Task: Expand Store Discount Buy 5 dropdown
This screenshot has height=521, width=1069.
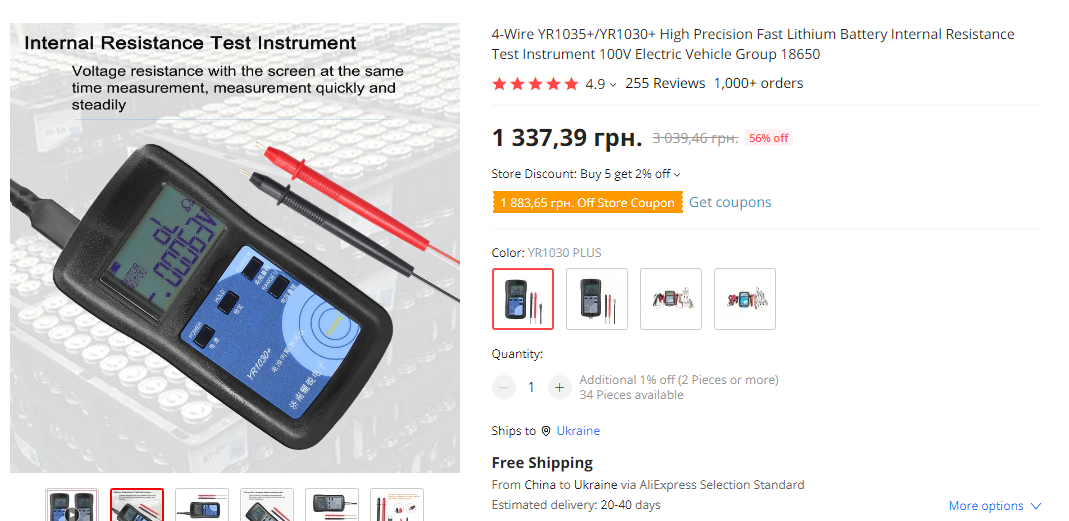Action: 677,174
